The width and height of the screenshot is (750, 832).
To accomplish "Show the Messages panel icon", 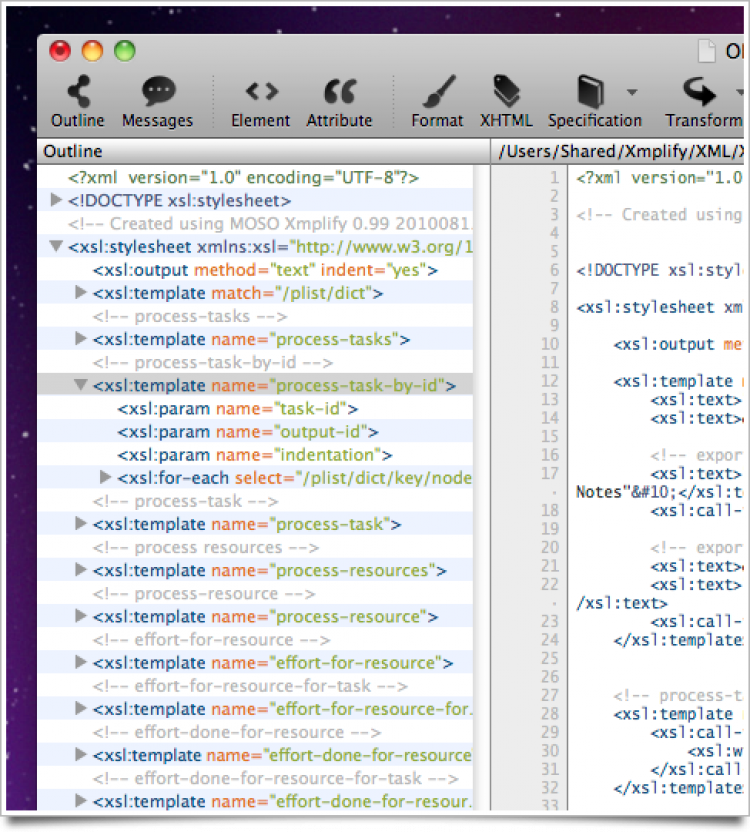I will tap(158, 91).
